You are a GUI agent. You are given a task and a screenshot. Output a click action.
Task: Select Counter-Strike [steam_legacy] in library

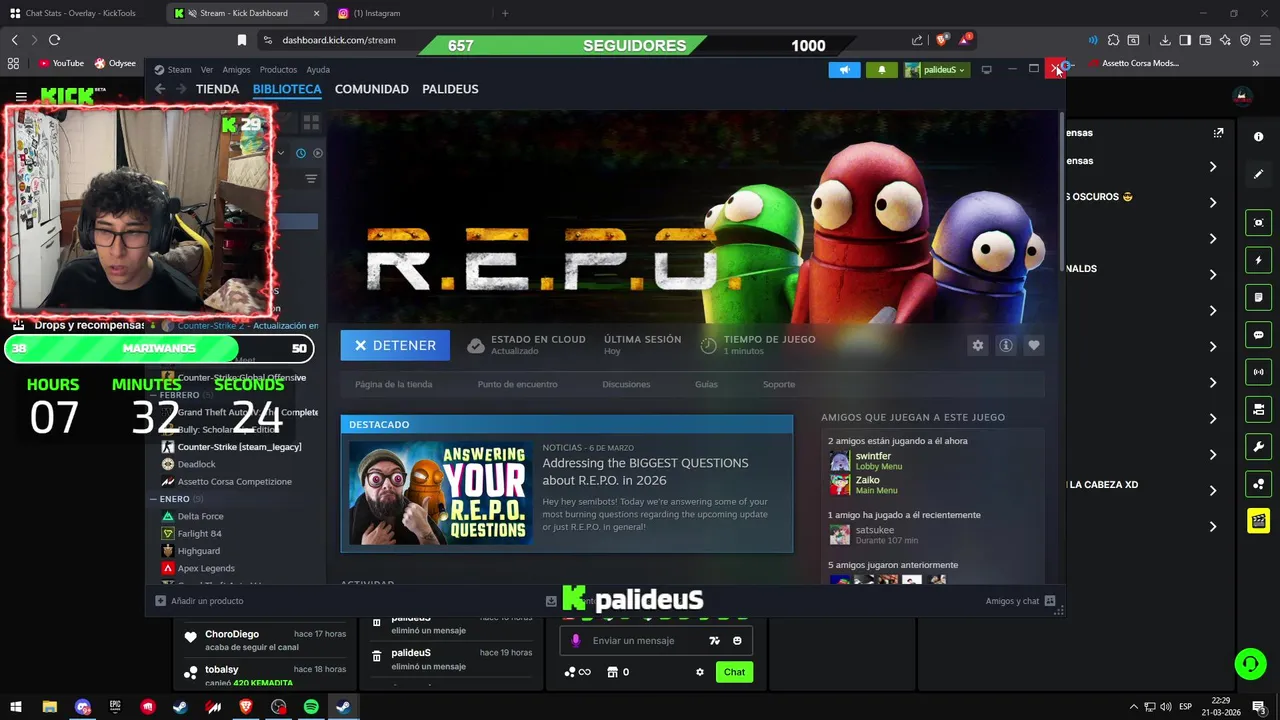point(239,447)
